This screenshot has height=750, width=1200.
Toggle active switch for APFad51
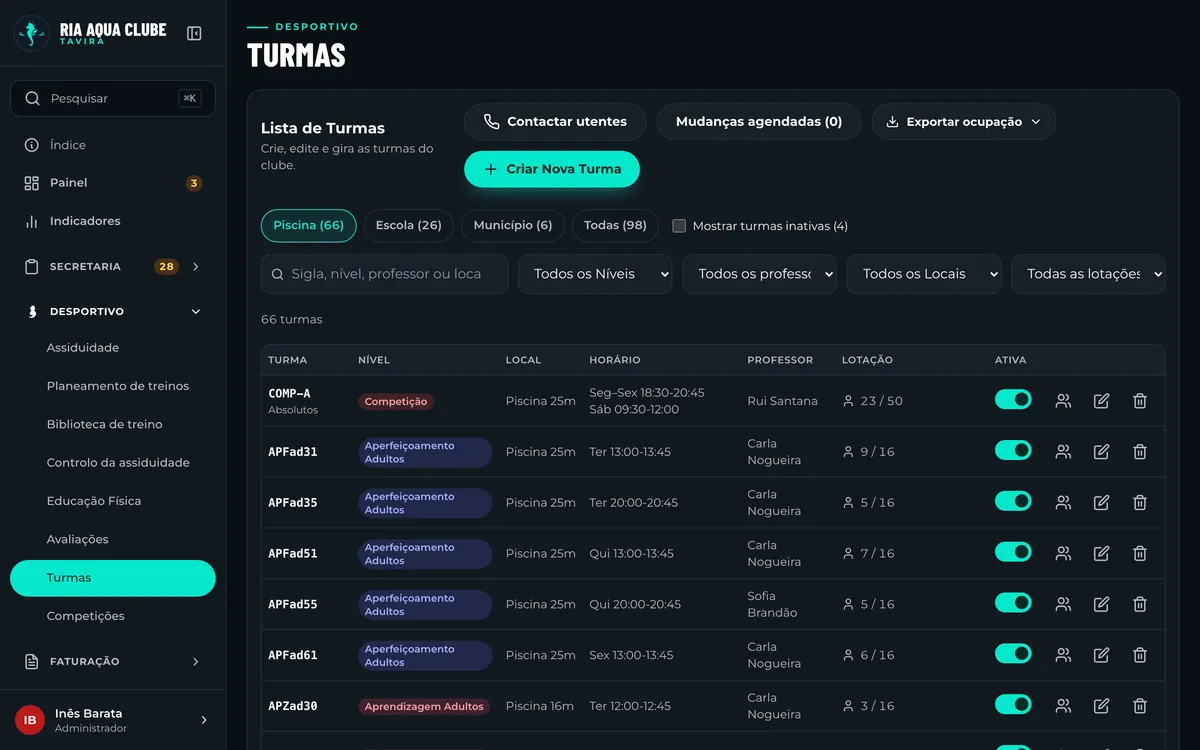pyautogui.click(x=1013, y=552)
